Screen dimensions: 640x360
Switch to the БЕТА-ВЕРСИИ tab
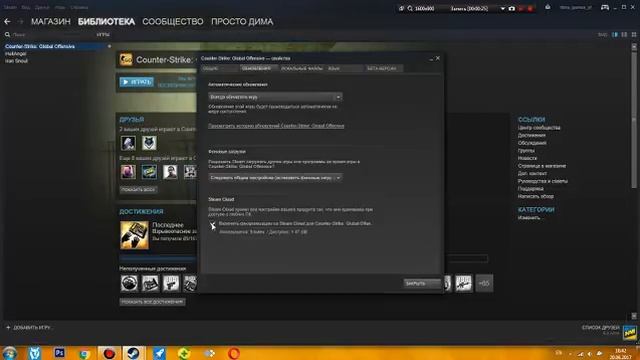383,69
